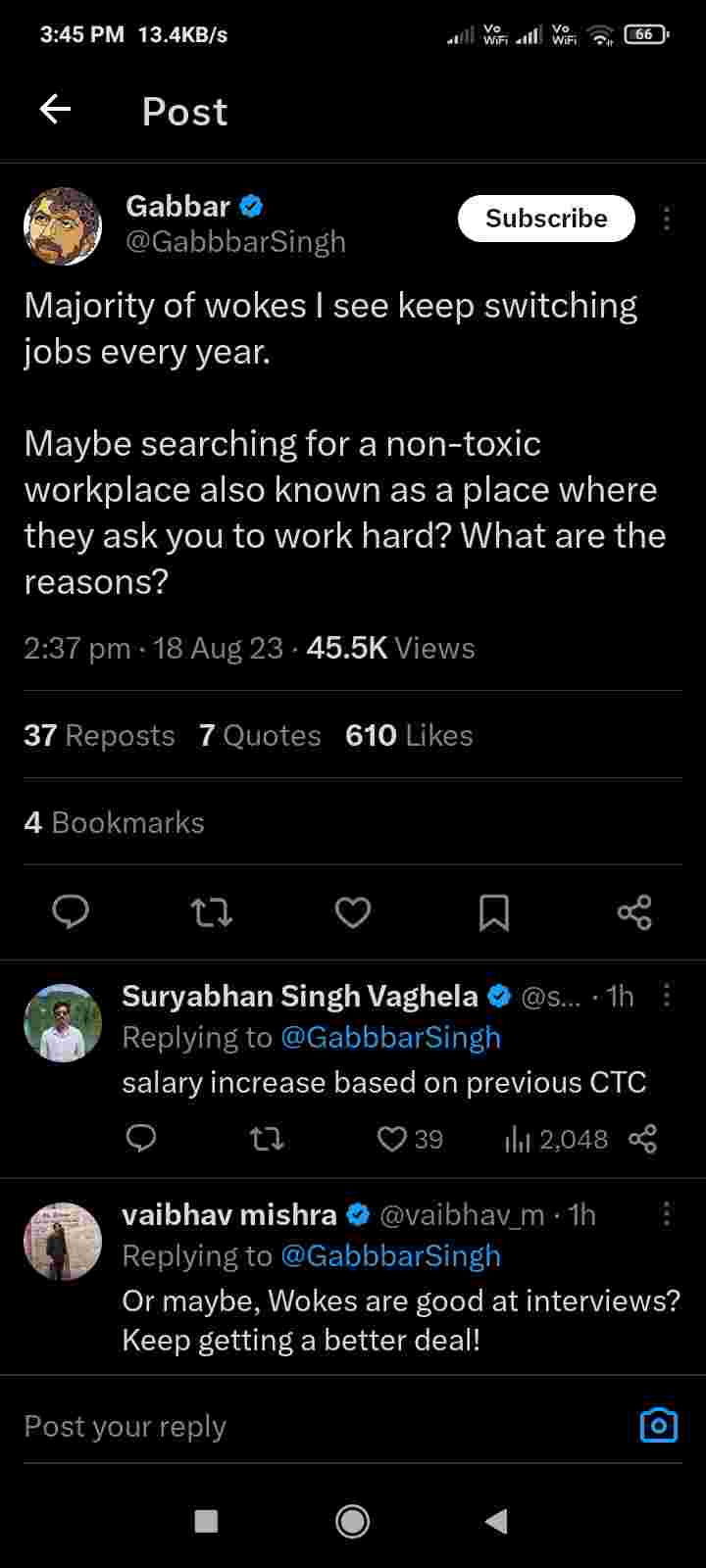Bookmark Gabbar's main post
The width and height of the screenshot is (706, 1568).
pos(493,912)
